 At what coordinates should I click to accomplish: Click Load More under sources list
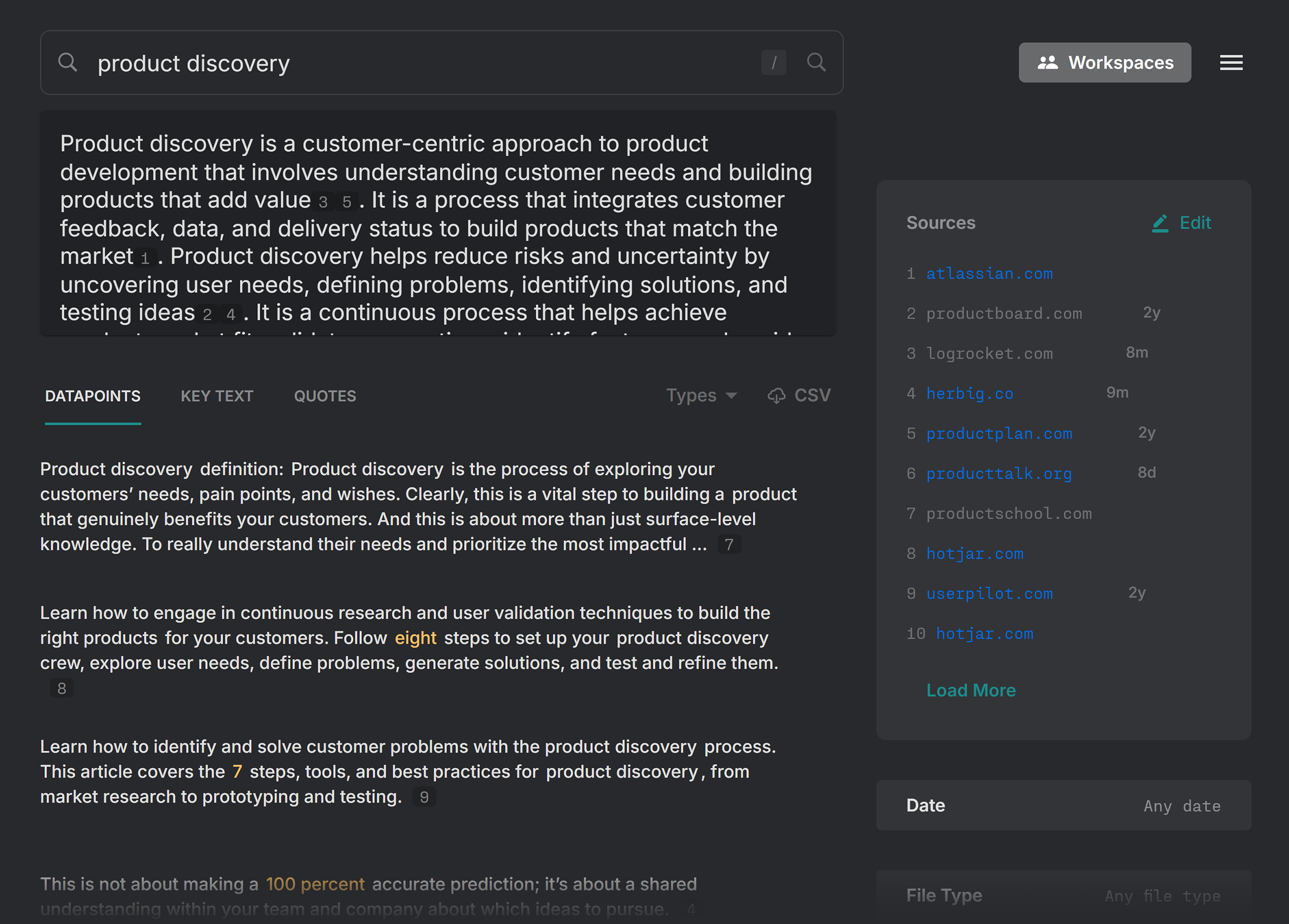click(x=971, y=690)
